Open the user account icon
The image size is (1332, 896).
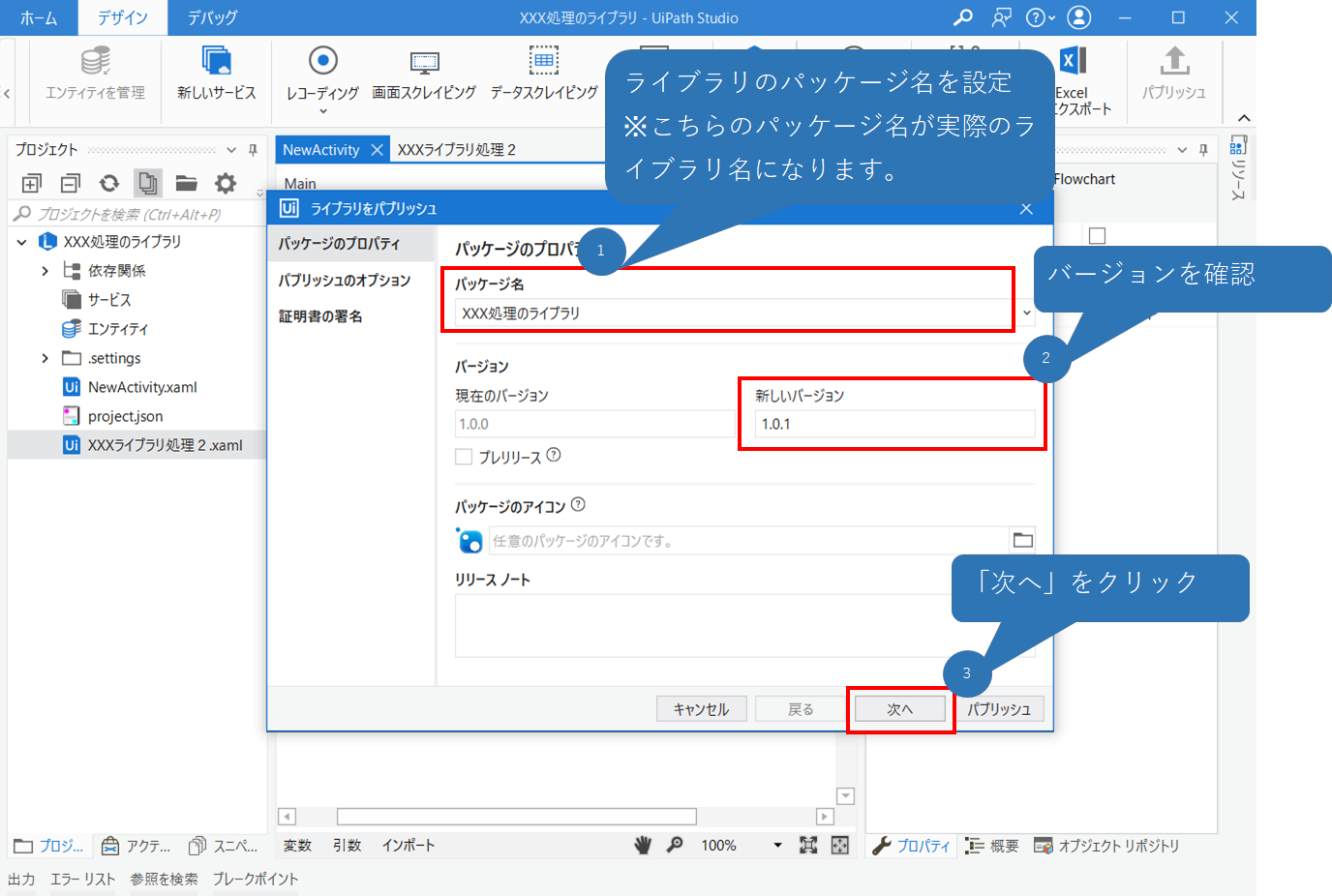point(1078,17)
